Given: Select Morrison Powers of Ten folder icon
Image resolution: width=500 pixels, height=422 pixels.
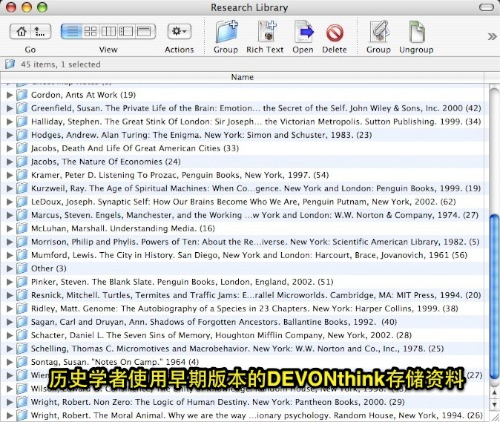Looking at the screenshot, I should click(22, 242).
